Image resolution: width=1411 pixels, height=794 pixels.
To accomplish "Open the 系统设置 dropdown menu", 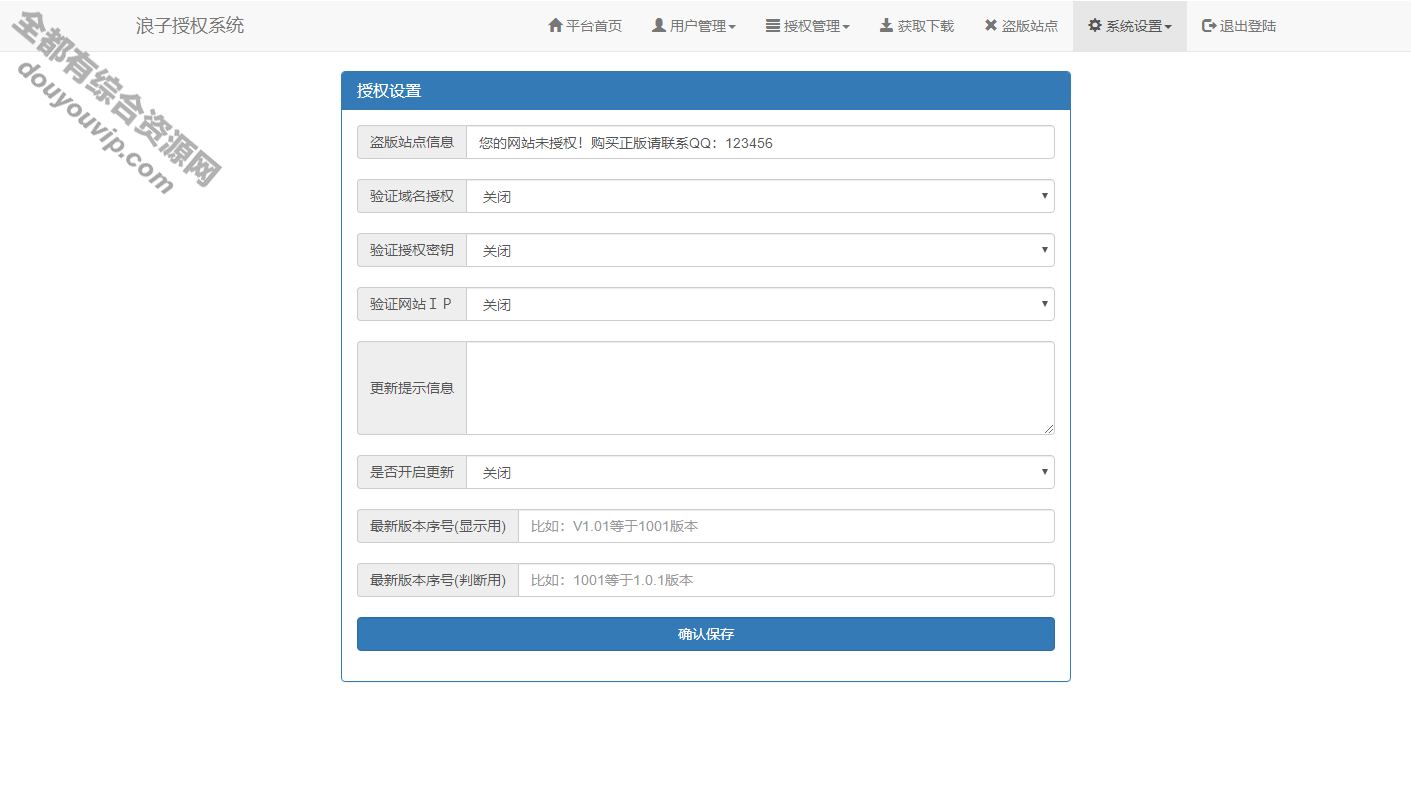I will tap(1130, 26).
